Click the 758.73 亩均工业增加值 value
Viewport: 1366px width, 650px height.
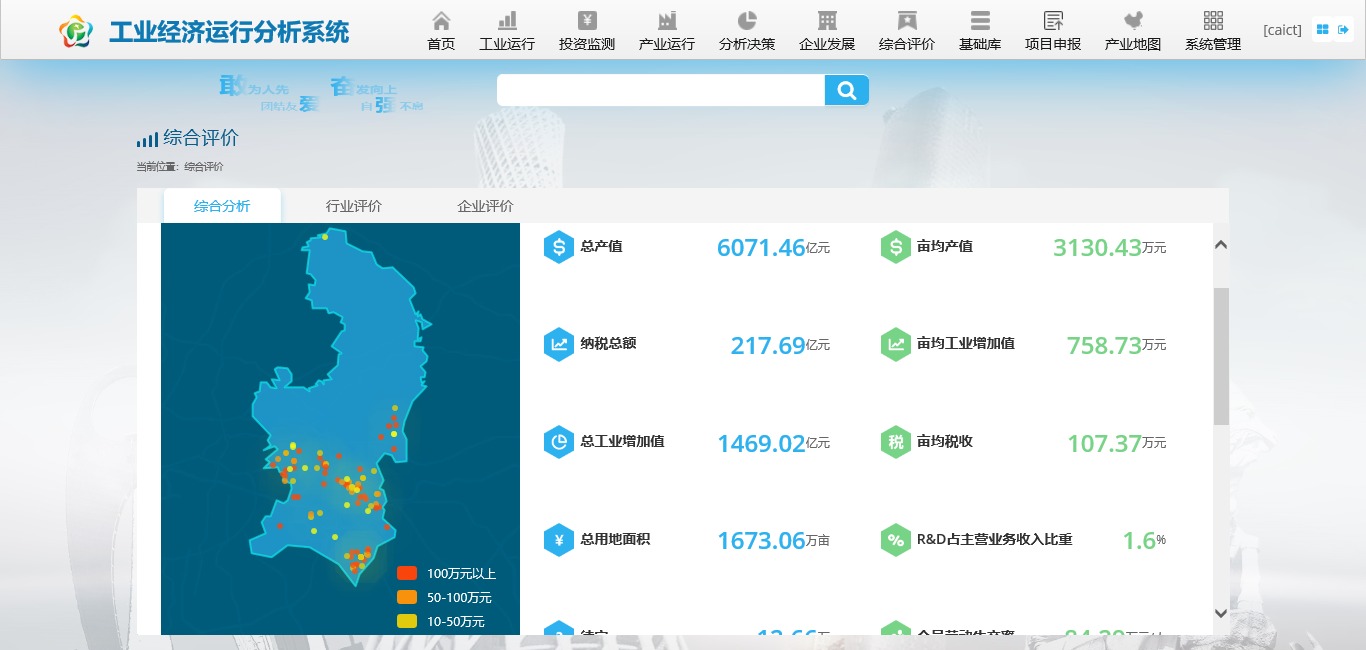point(1104,346)
